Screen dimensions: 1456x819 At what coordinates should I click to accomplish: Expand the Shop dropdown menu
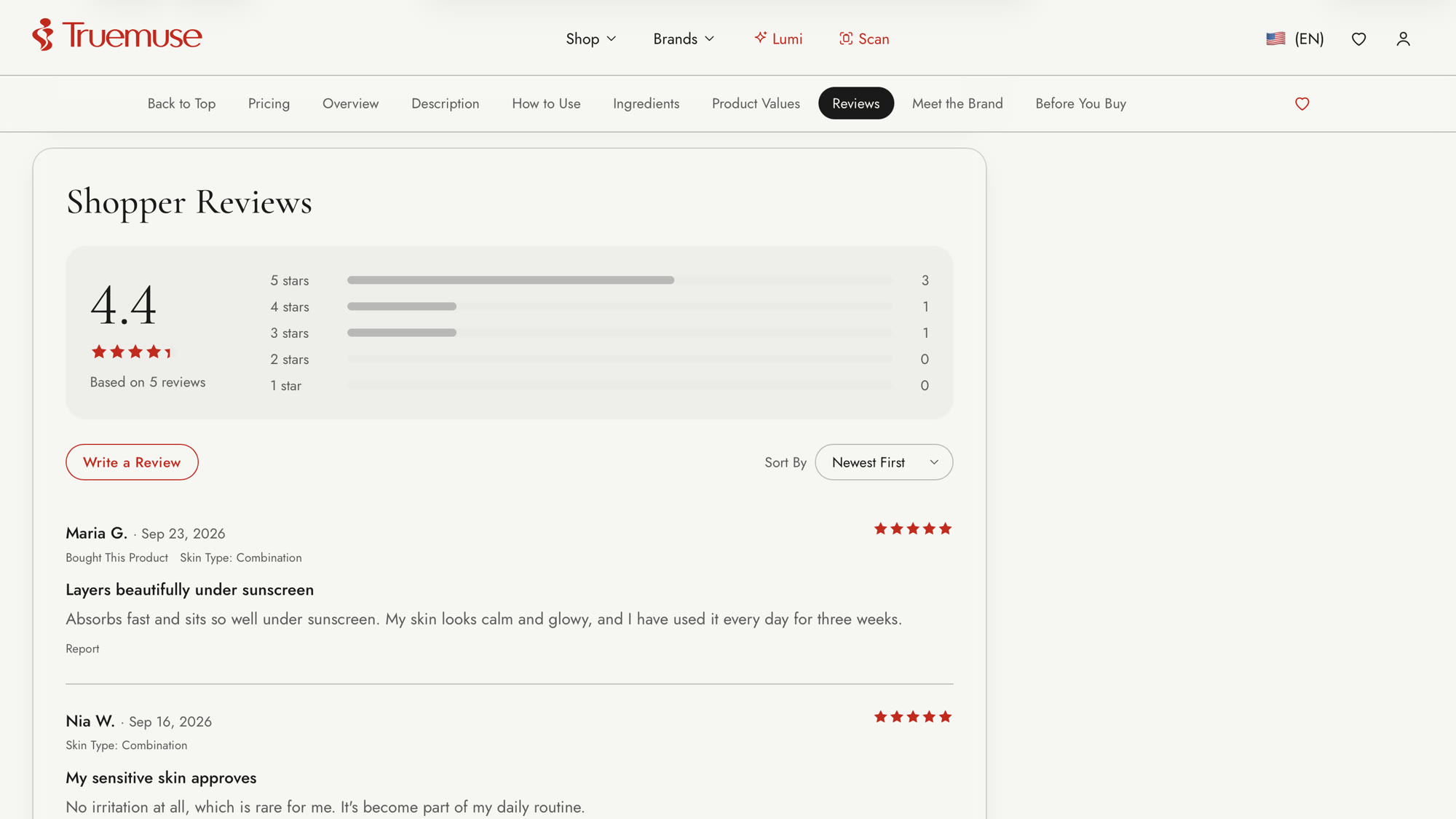tap(591, 39)
